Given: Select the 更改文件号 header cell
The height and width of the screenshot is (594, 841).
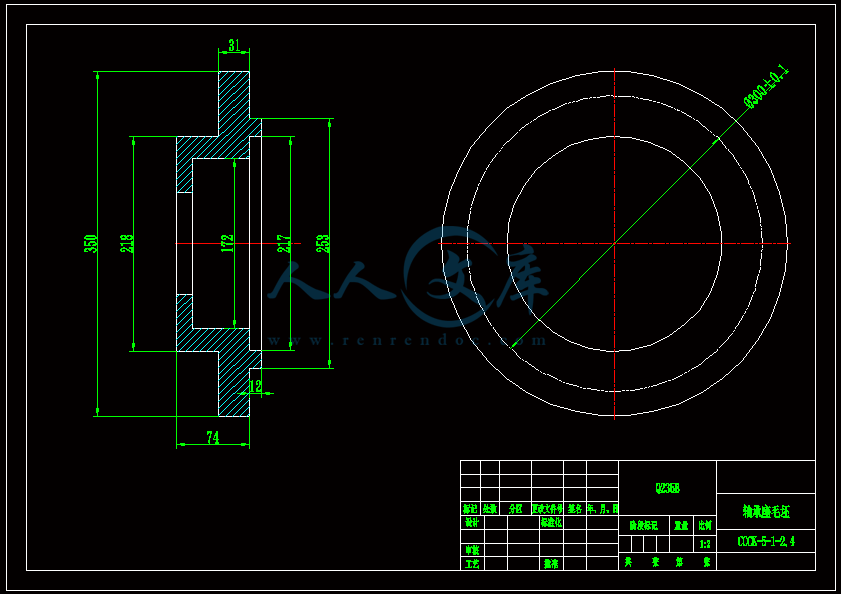Looking at the screenshot, I should coord(547,509).
